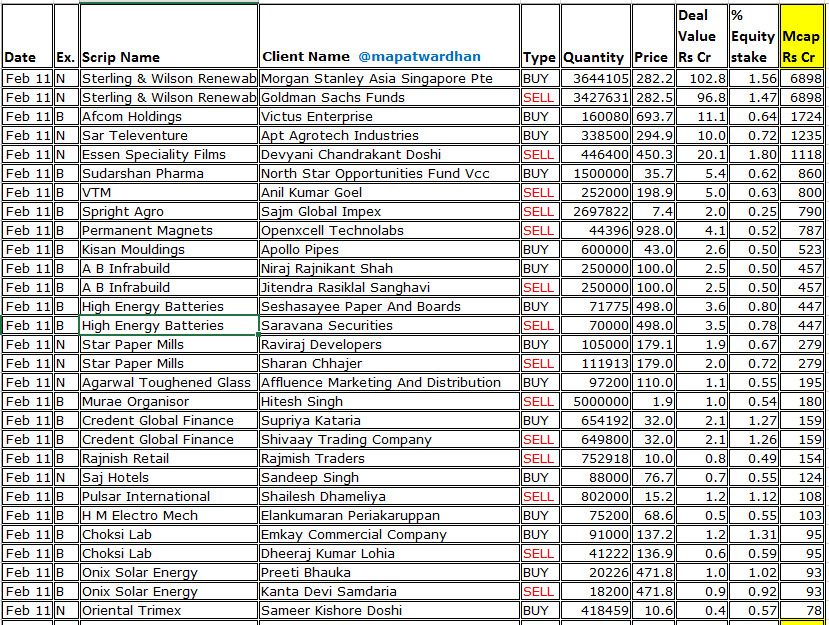Click the 'Hitesh Singh' client cell
The image size is (829, 625).
[x=390, y=402]
